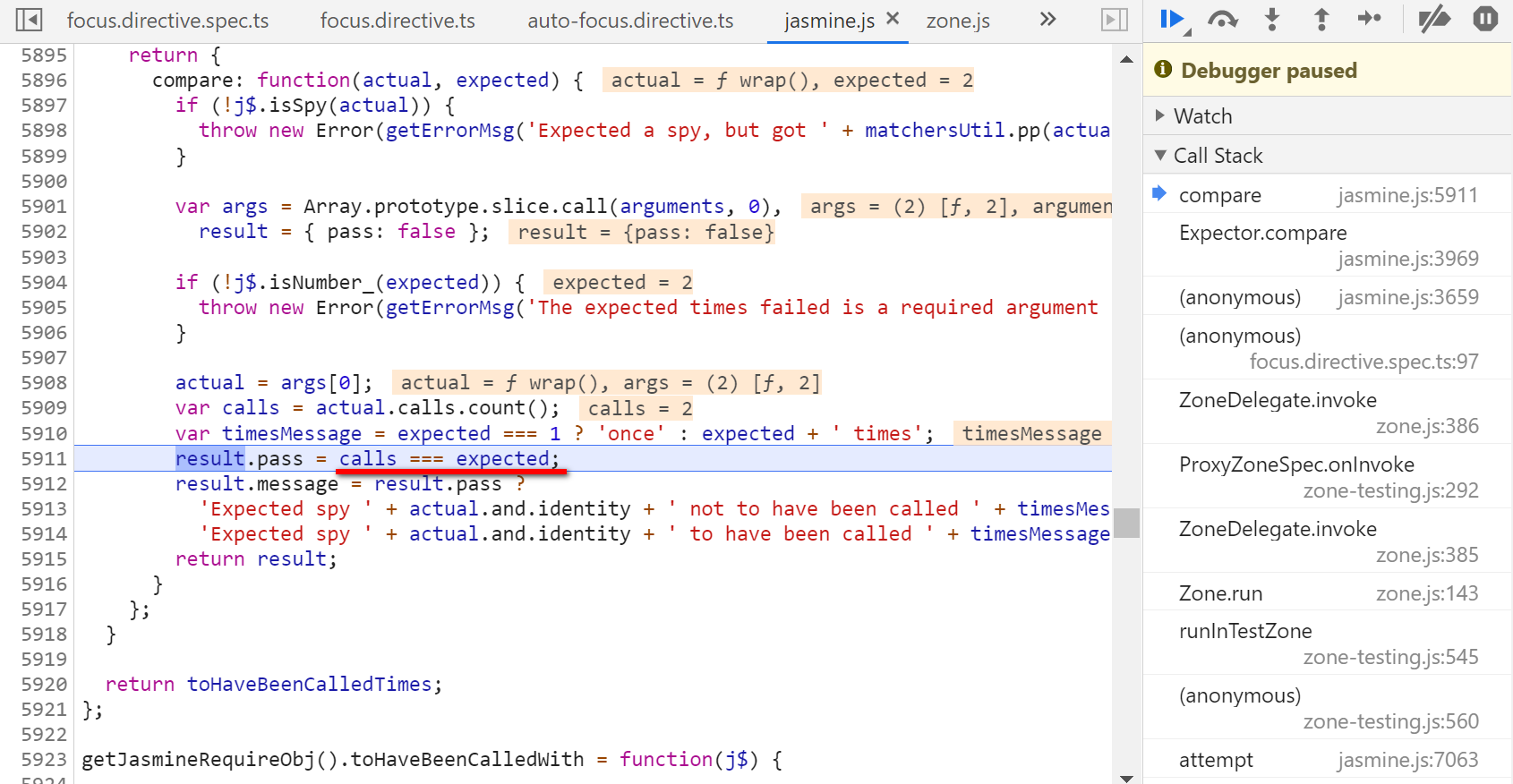Toggle the debugger sidebar pane icon
This screenshot has width=1513, height=784.
(x=1114, y=20)
